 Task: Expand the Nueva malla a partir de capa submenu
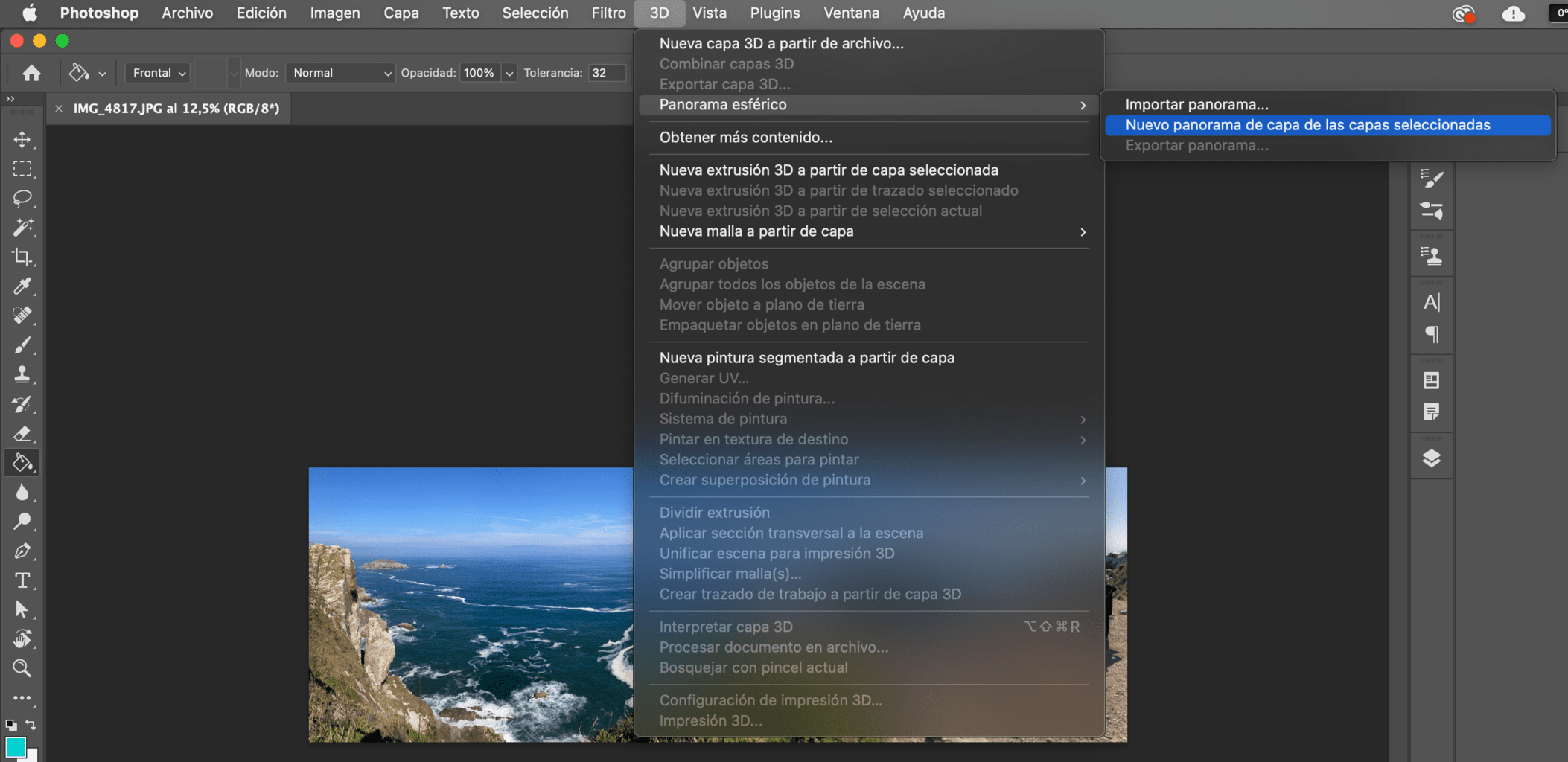(868, 231)
